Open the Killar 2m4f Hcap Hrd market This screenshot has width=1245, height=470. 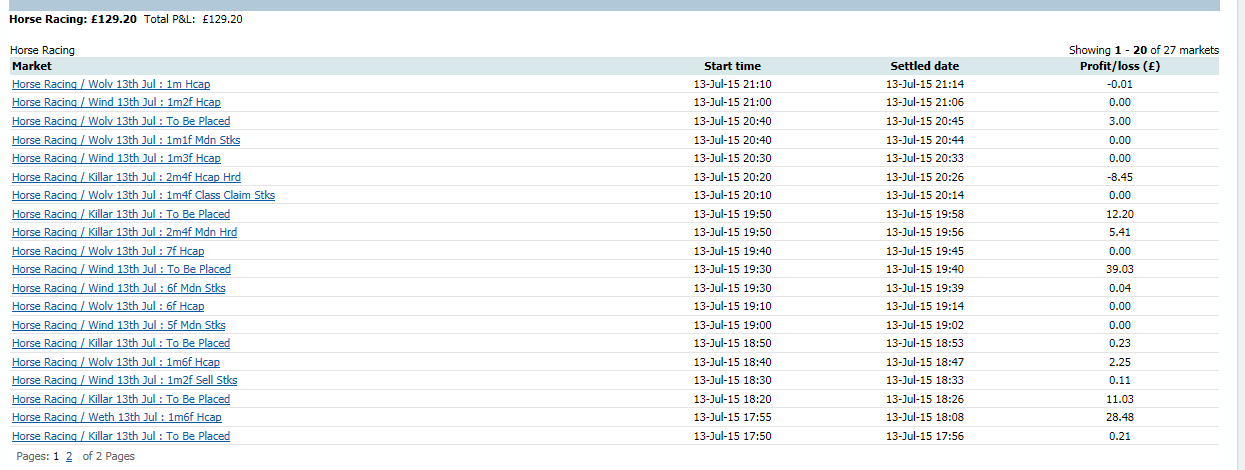click(126, 177)
